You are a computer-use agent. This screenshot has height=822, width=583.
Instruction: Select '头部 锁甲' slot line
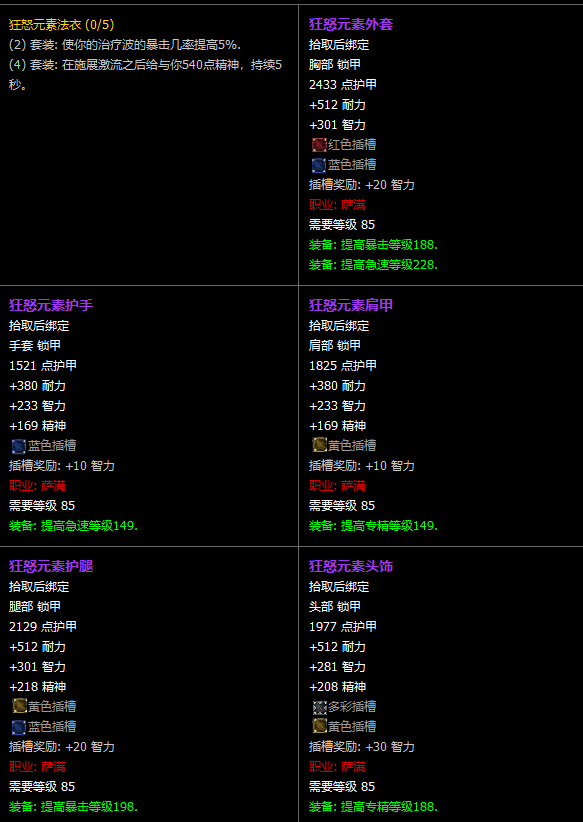[x=334, y=607]
